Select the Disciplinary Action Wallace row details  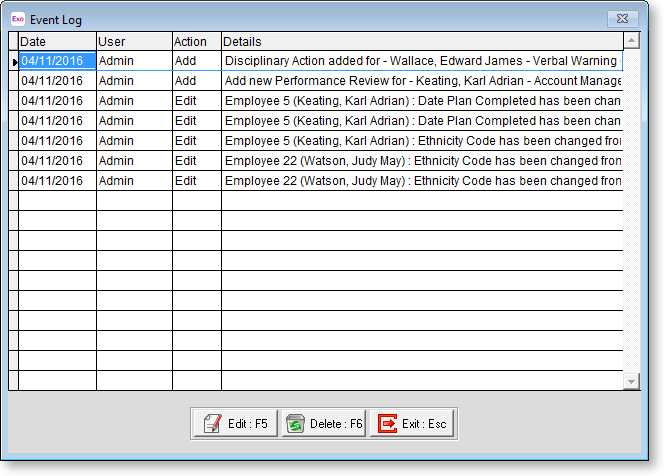[x=420, y=61]
